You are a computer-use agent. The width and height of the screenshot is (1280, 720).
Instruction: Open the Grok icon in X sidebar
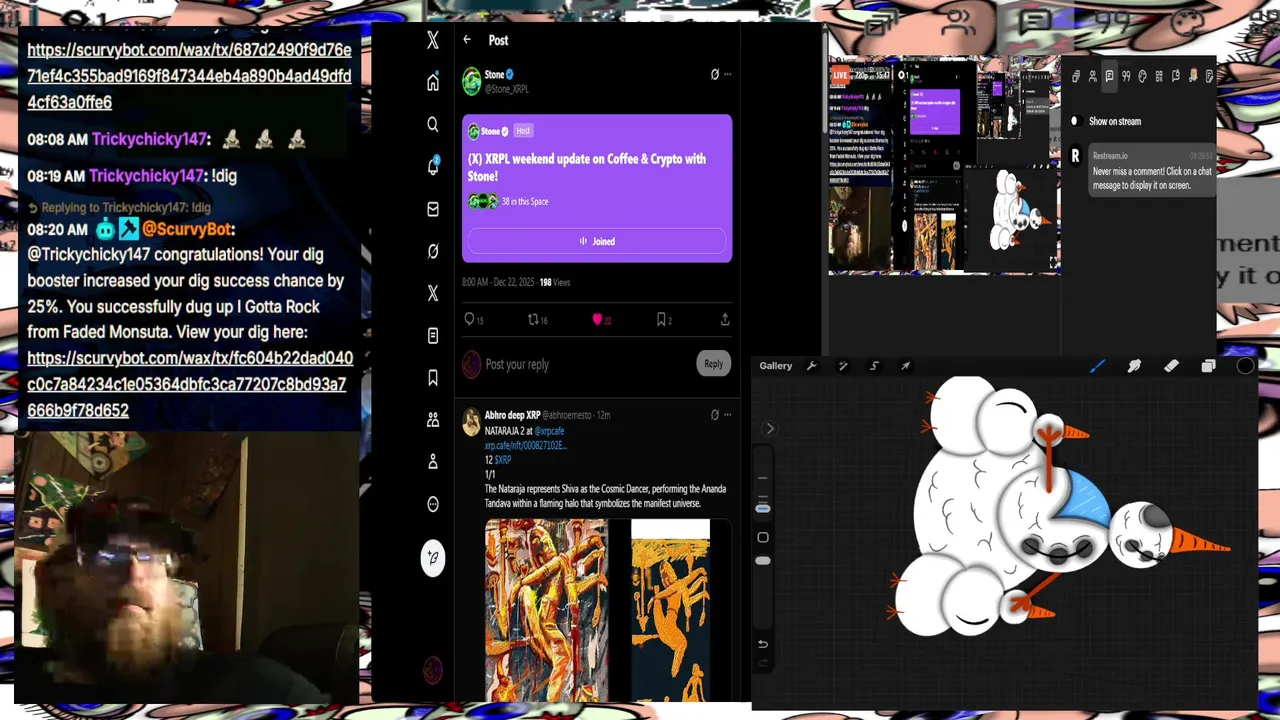point(433,251)
